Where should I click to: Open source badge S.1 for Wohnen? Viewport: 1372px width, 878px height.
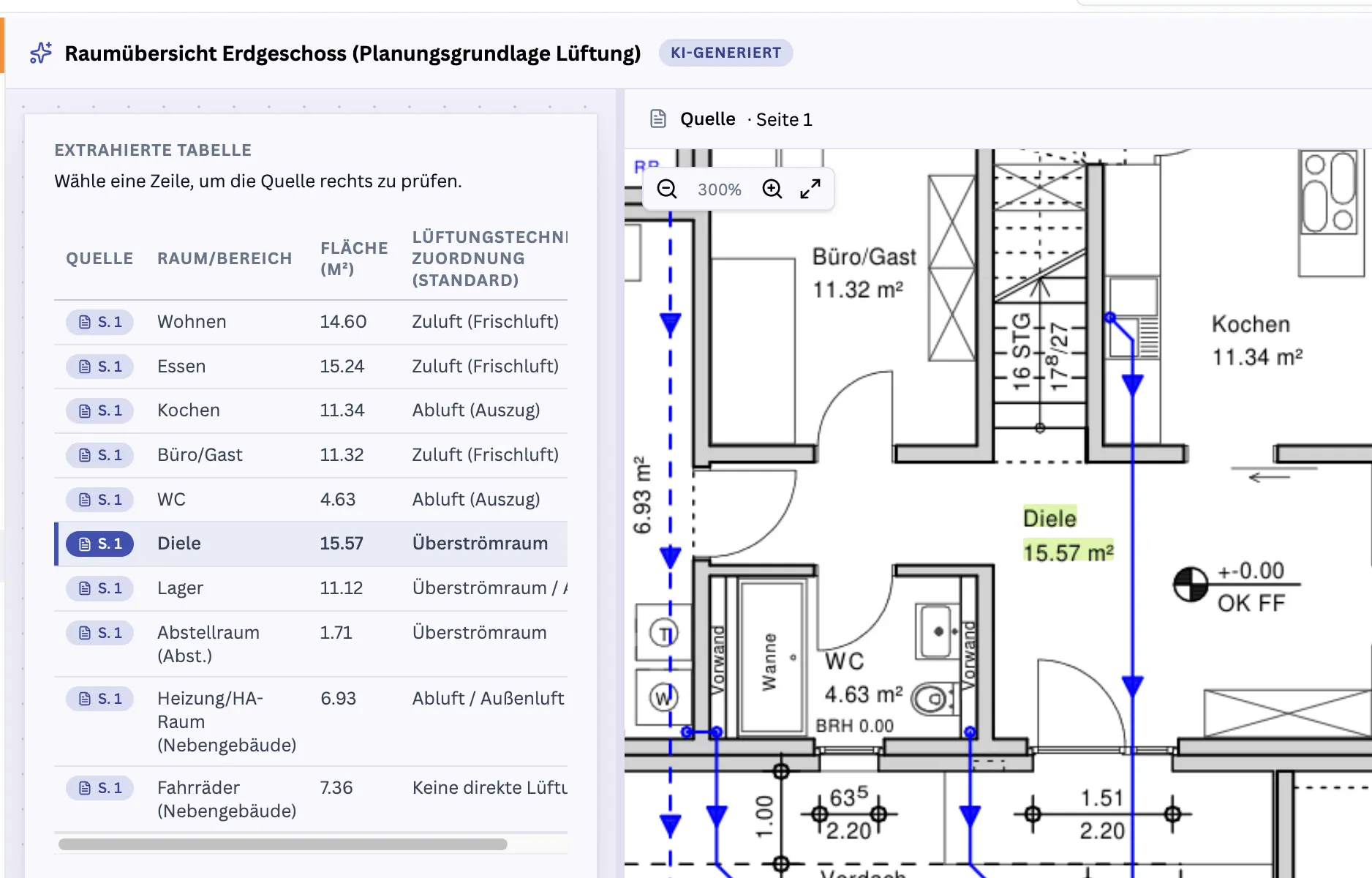tap(99, 322)
